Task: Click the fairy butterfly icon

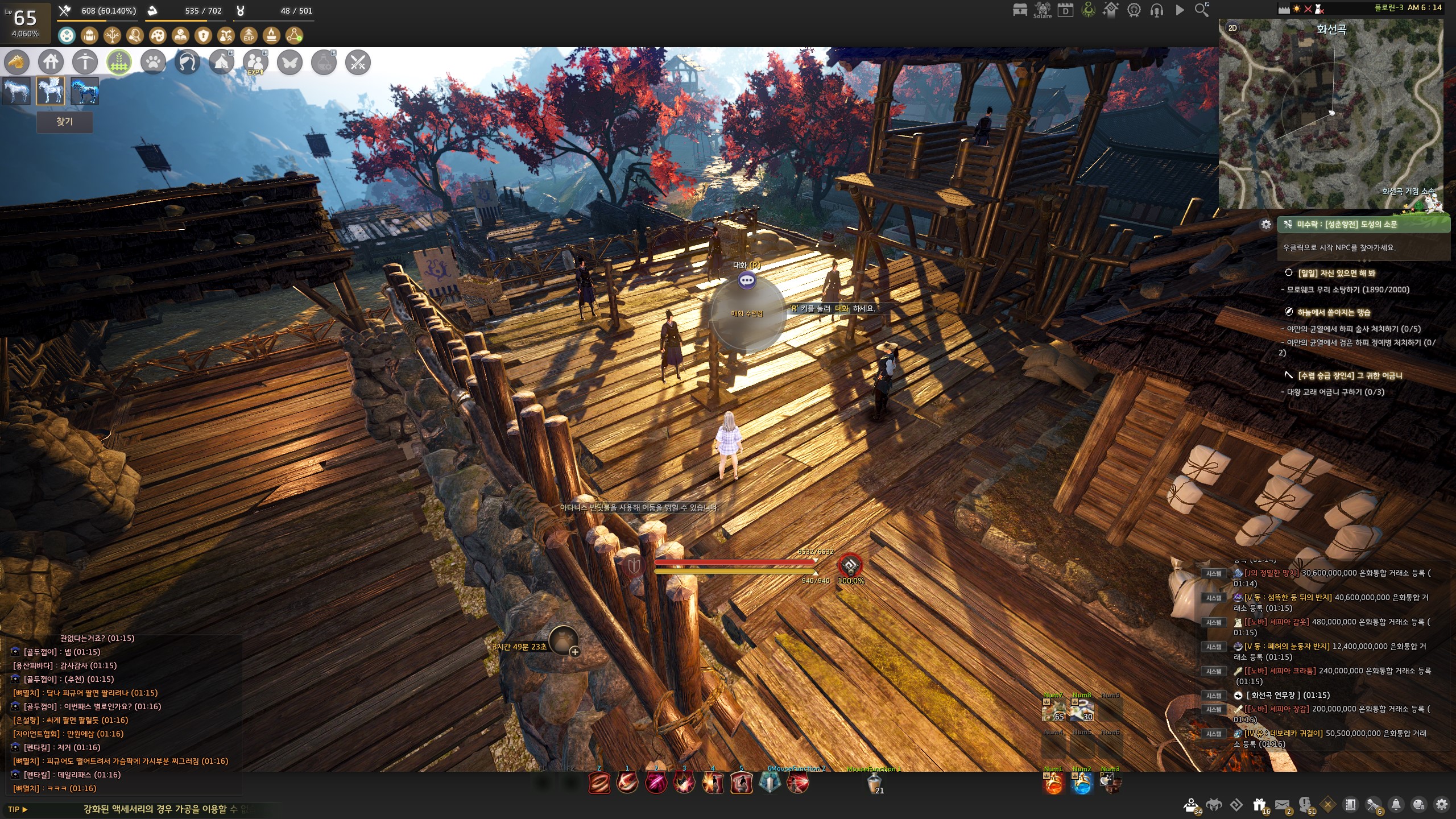Action: tap(289, 62)
